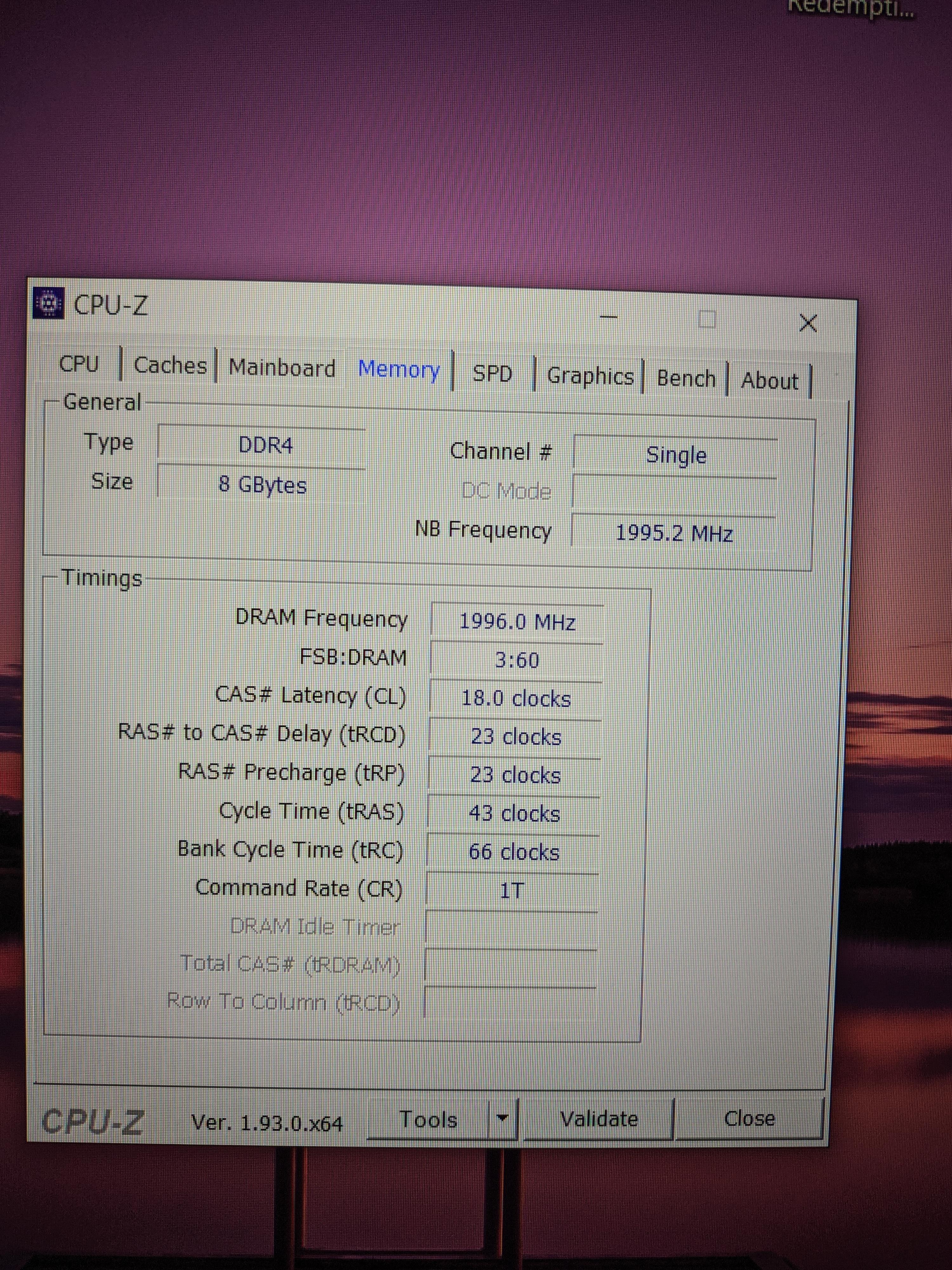Click the CPU-Z app icon in title bar
Viewport: 952px width, 1270px height.
click(48, 303)
